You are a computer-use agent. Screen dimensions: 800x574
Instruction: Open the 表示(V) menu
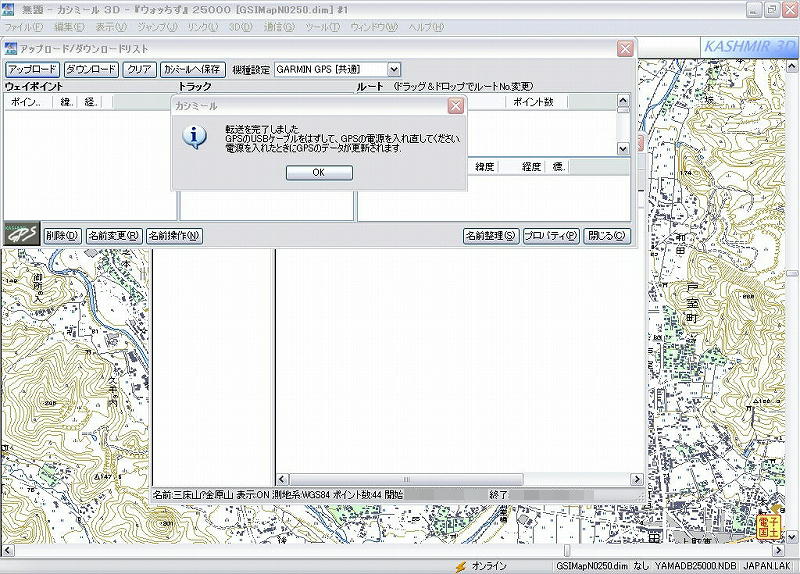[x=111, y=27]
